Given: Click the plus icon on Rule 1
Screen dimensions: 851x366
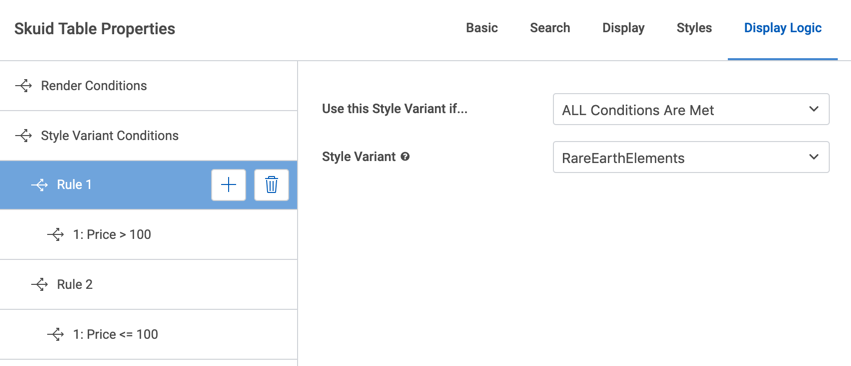Looking at the screenshot, I should pyautogui.click(x=228, y=185).
